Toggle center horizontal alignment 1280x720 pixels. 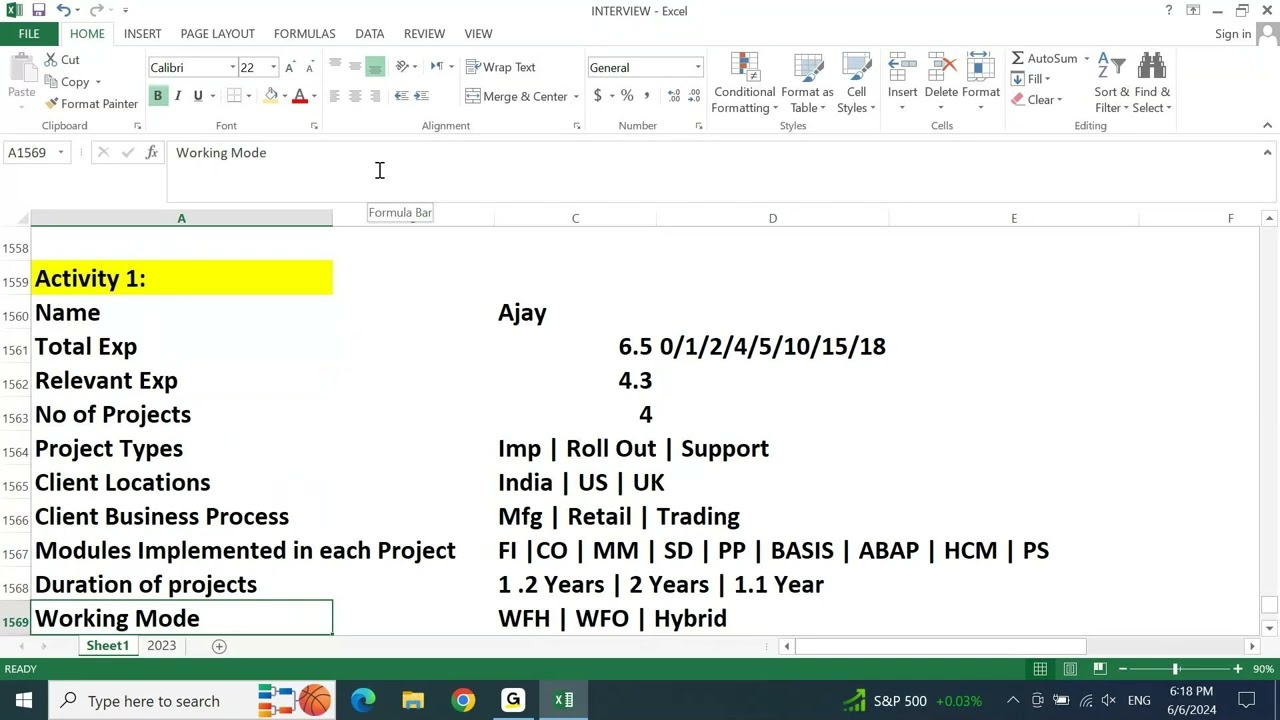click(x=355, y=96)
